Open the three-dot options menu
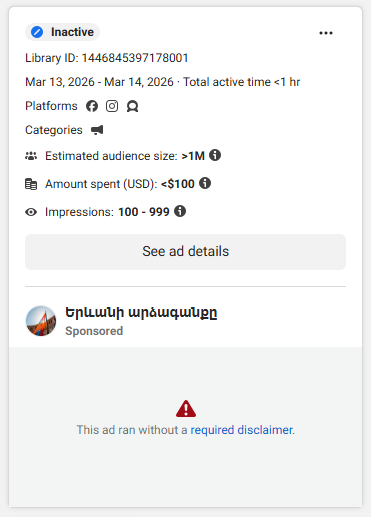 tap(326, 33)
